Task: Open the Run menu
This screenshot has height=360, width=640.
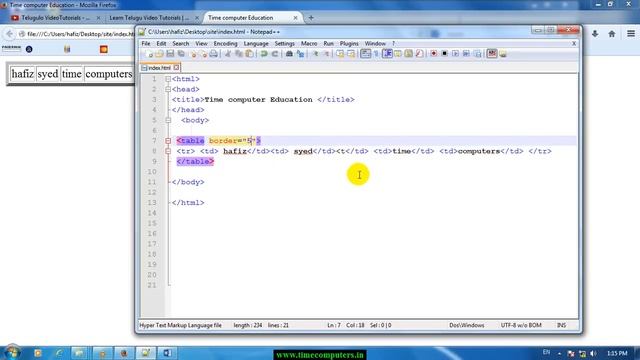Action: click(x=329, y=43)
